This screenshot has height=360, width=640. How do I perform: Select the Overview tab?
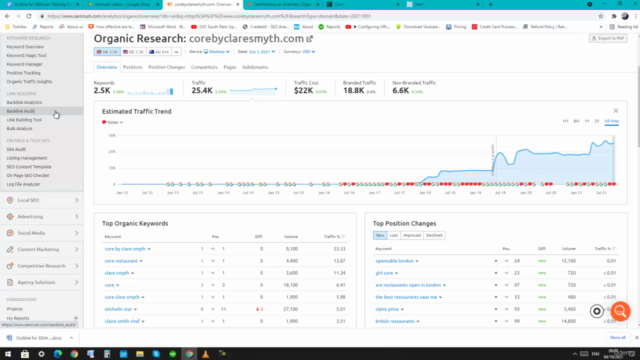coord(107,67)
